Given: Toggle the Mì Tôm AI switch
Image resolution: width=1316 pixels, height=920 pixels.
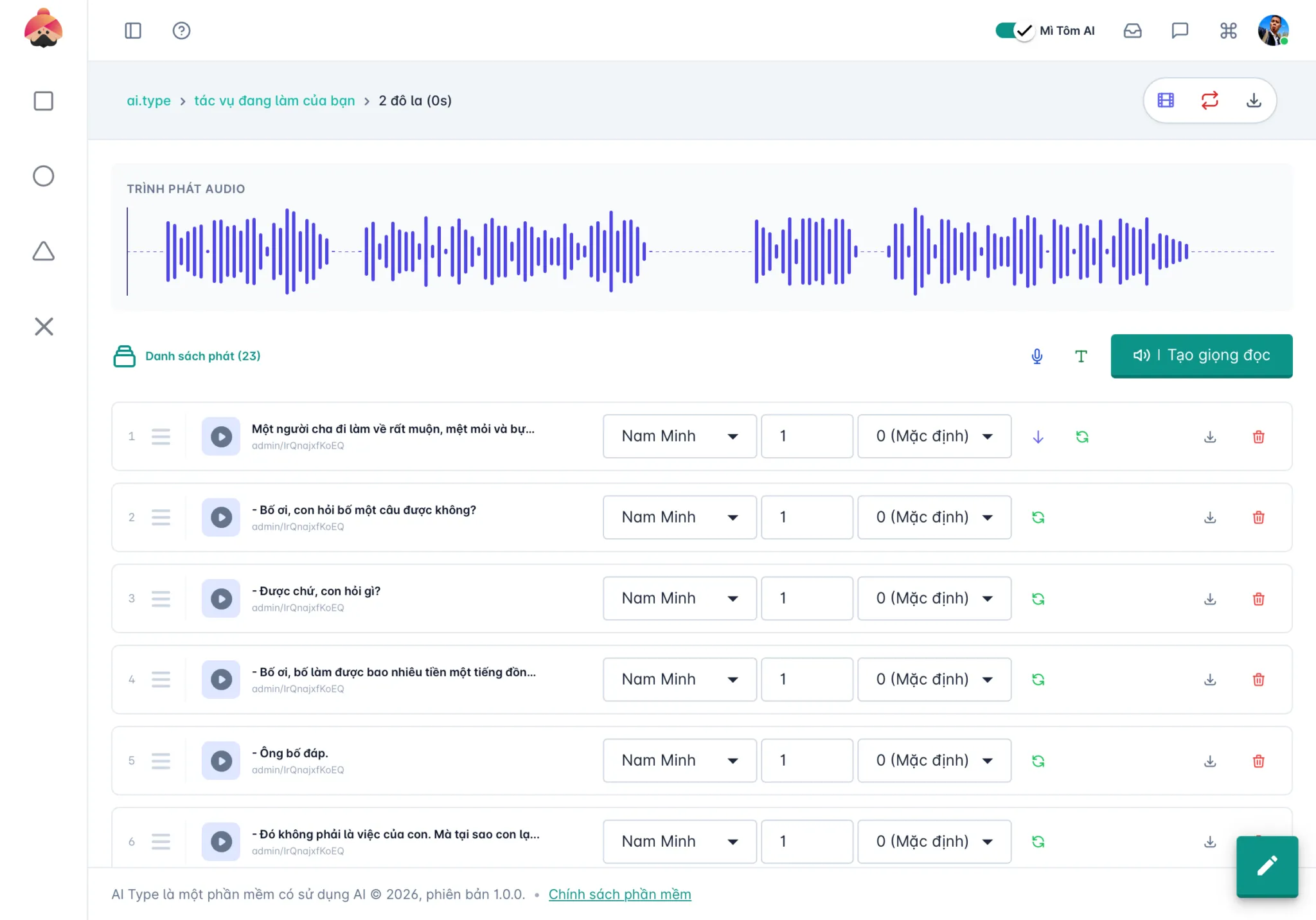Looking at the screenshot, I should (x=1015, y=31).
